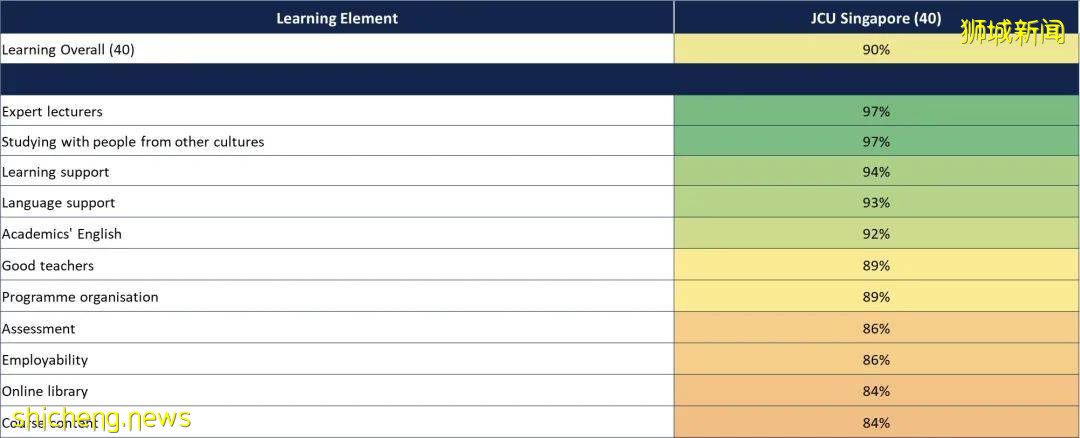
Task: Click the 86% Assessment cell
Action: pos(876,328)
